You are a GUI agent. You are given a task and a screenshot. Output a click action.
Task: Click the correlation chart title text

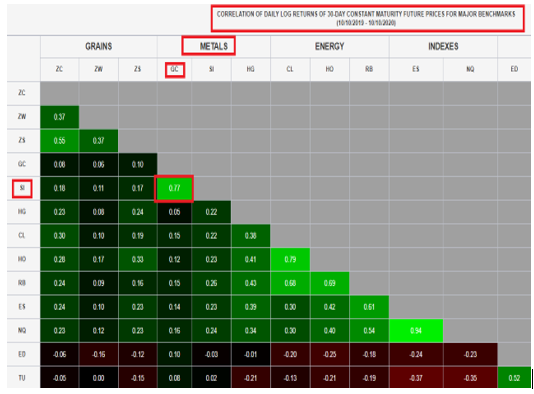click(366, 18)
